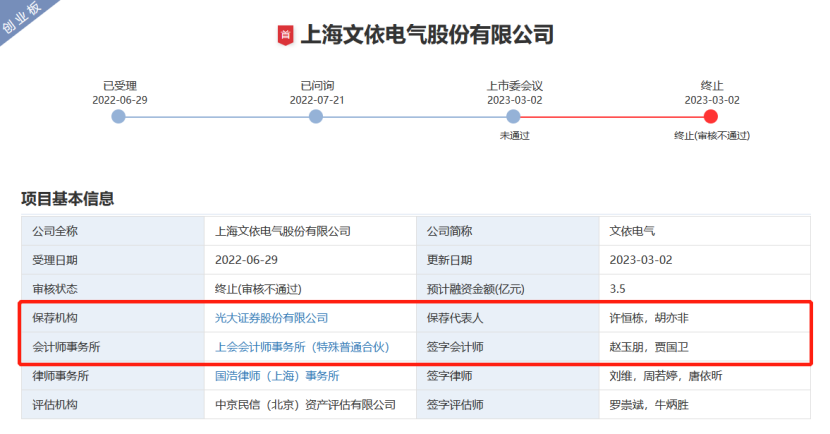Click the 更新日期 label cell
Image resolution: width=830 pixels, height=434 pixels.
pos(508,260)
